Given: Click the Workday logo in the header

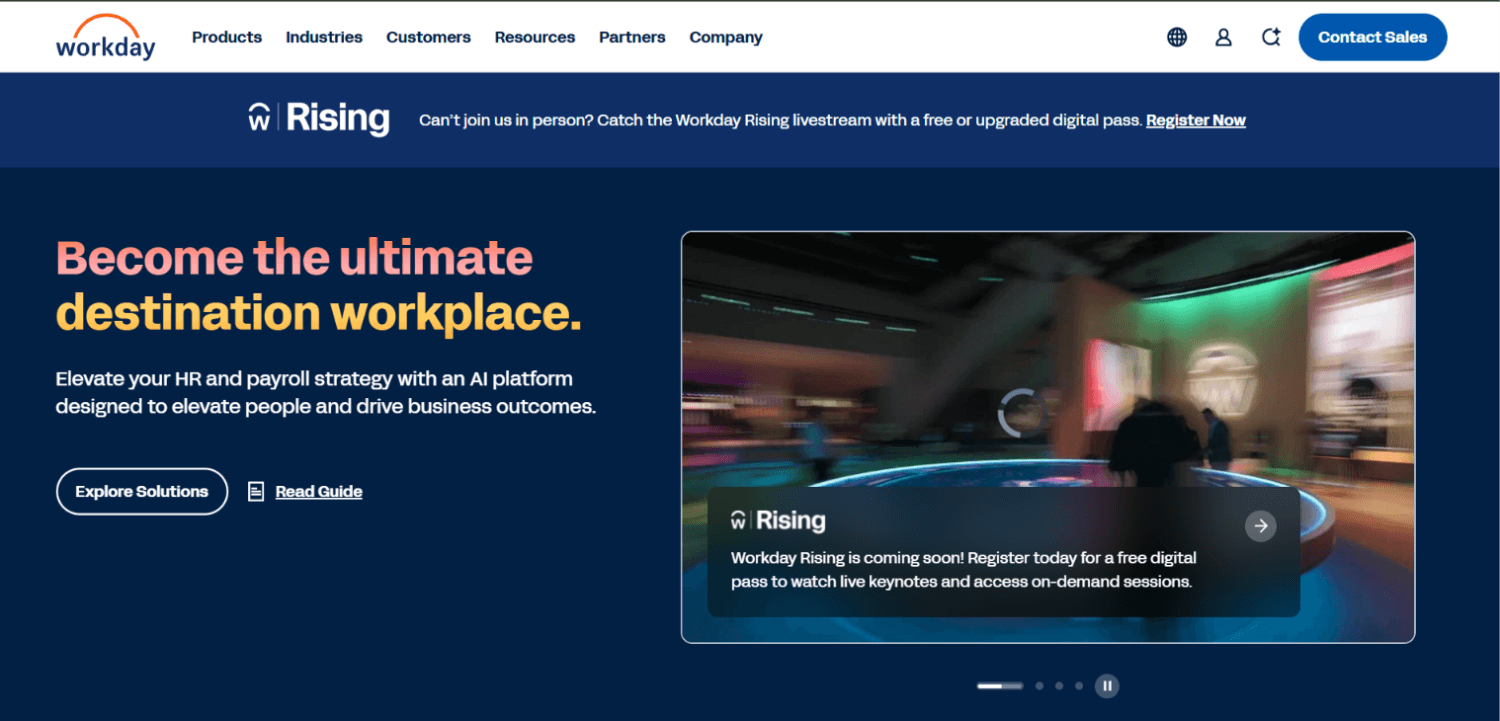Looking at the screenshot, I should click(106, 37).
